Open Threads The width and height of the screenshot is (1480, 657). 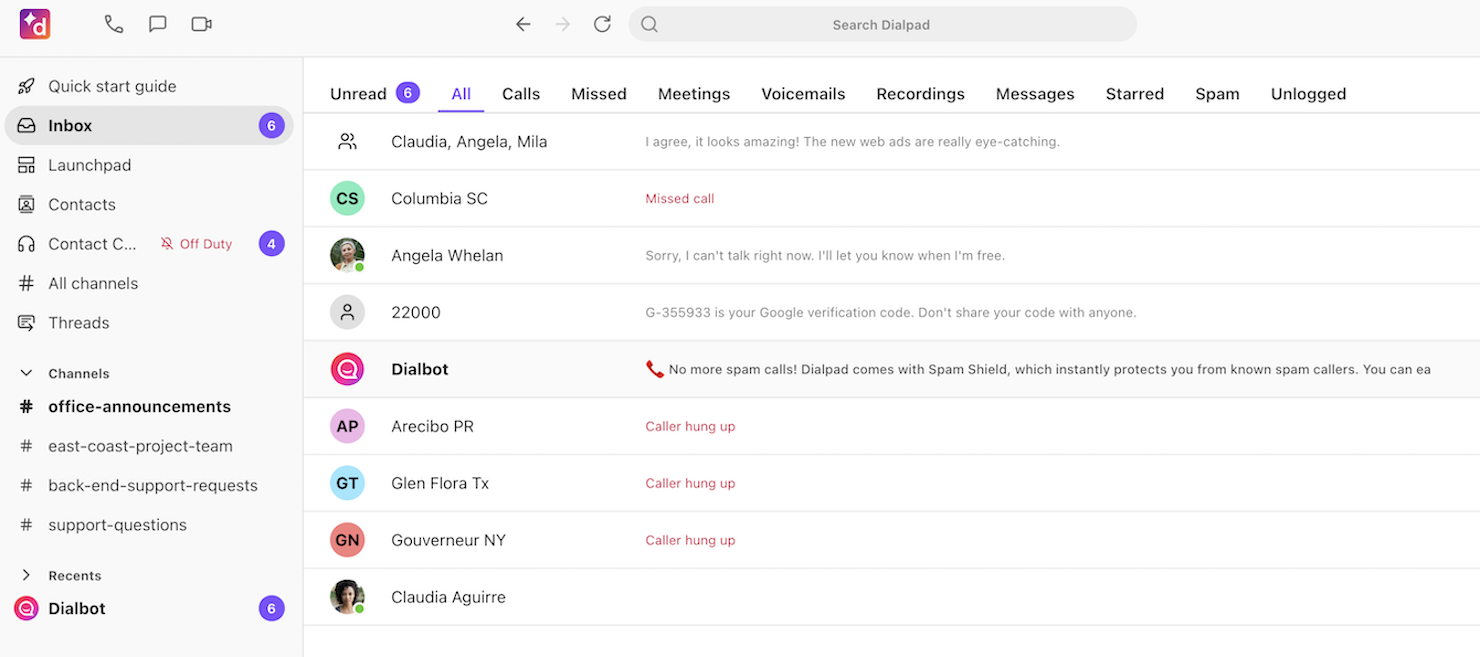pyautogui.click(x=78, y=322)
